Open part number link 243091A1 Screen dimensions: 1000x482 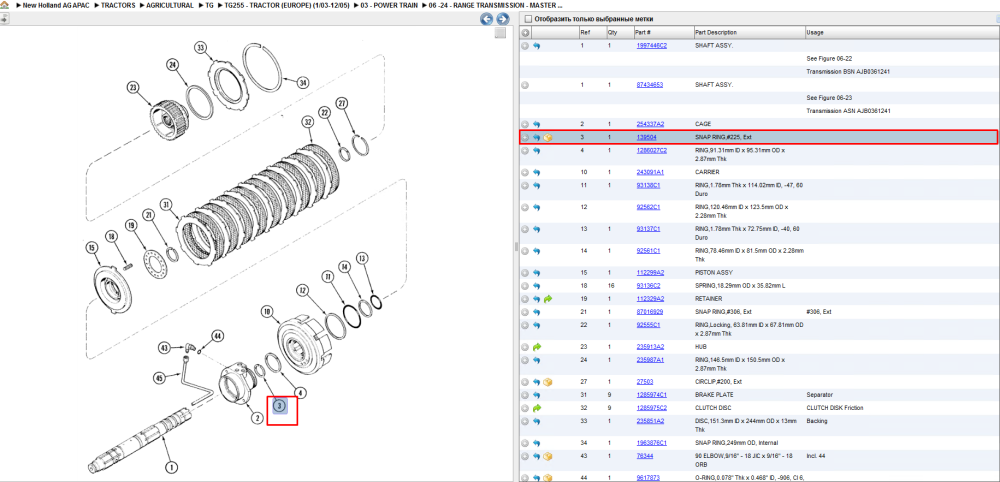point(650,172)
